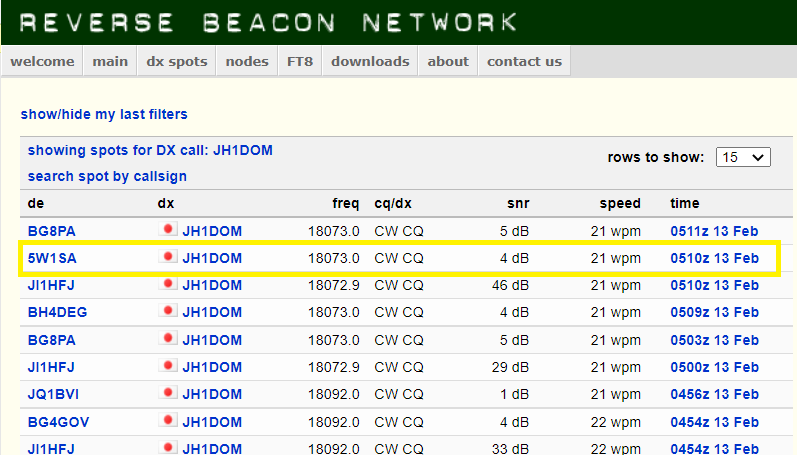Click Japan flag icon in JI1HFJ 0510z row

pyautogui.click(x=168, y=283)
